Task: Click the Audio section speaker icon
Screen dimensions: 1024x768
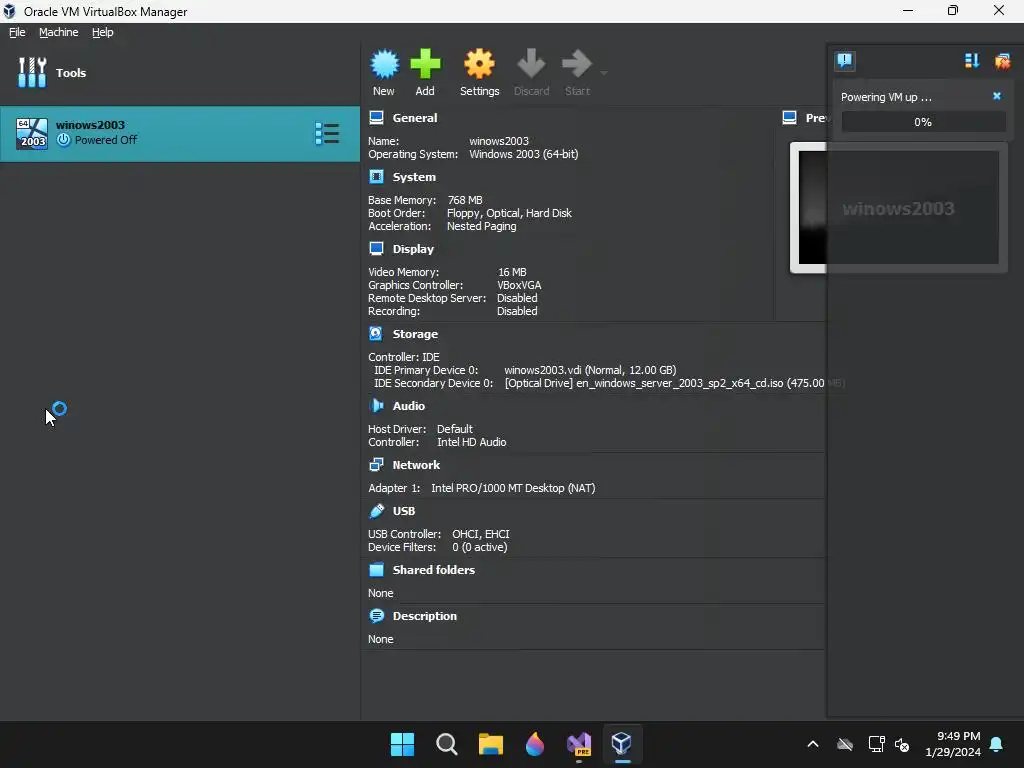Action: point(376,405)
